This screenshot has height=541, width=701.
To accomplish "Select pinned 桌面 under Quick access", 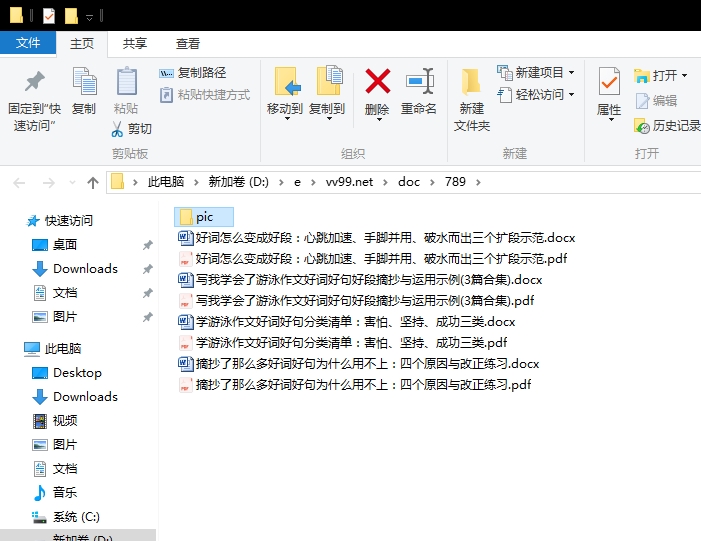I will [x=55, y=245].
